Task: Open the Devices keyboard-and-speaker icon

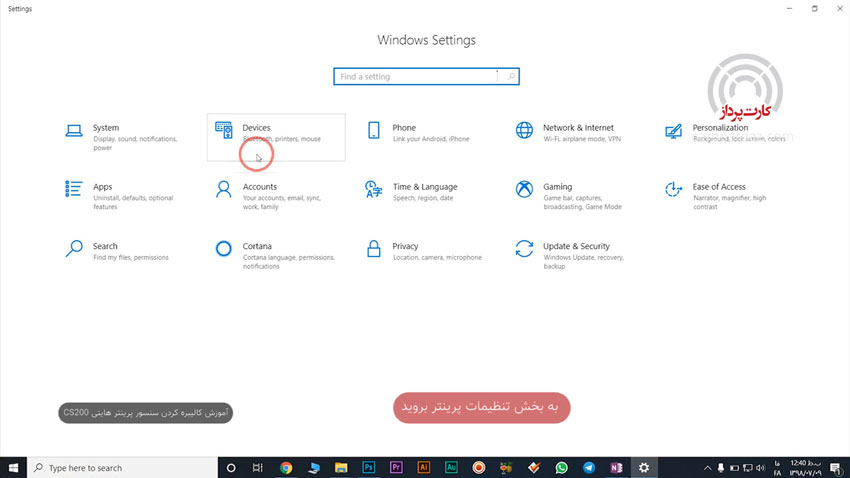Action: [223, 130]
